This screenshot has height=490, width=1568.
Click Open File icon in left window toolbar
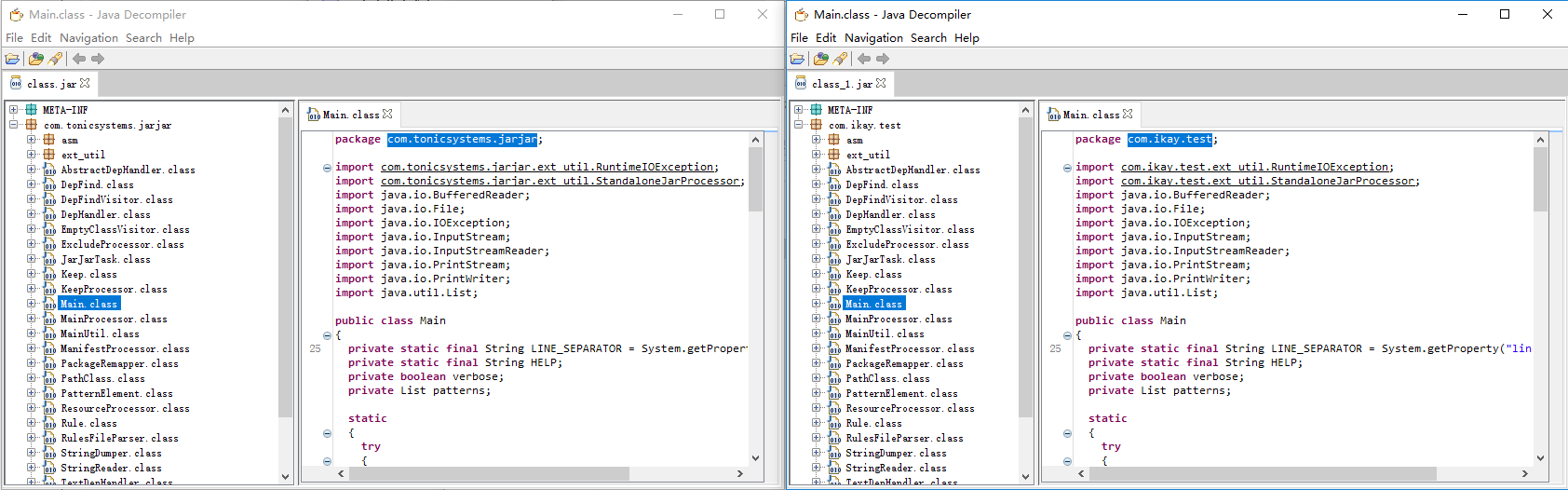pos(12,59)
